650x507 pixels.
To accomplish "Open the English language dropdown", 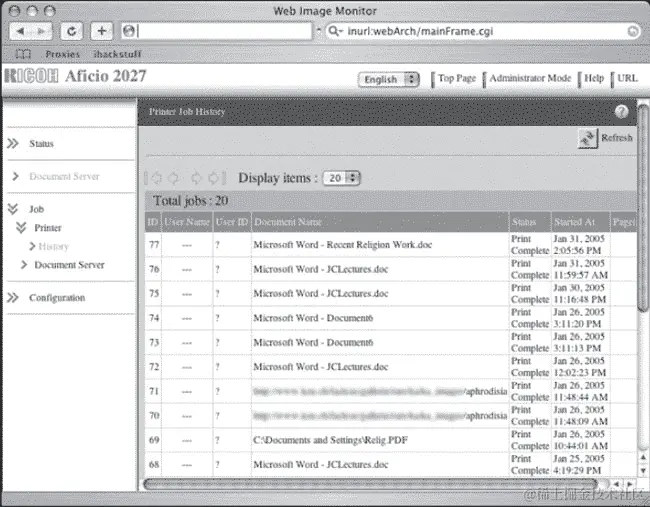I will 389,79.
